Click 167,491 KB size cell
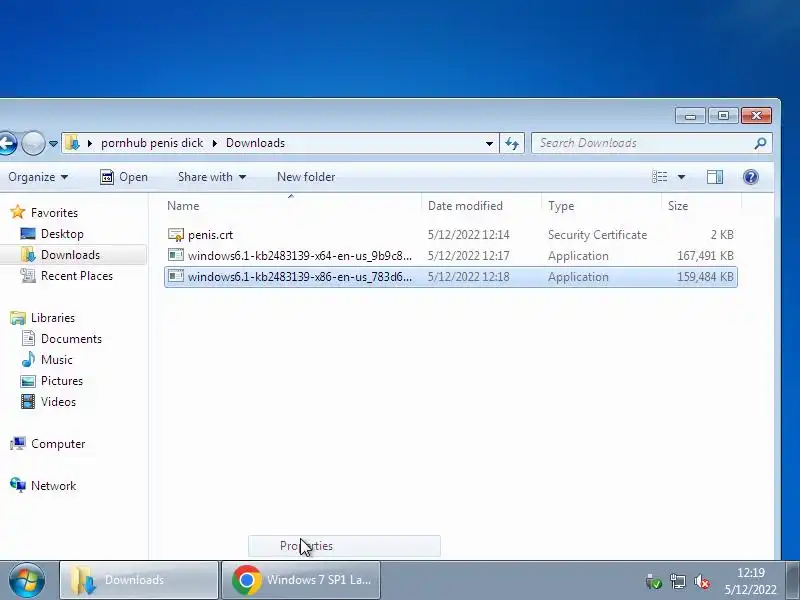This screenshot has height=600, width=800. 705,256
